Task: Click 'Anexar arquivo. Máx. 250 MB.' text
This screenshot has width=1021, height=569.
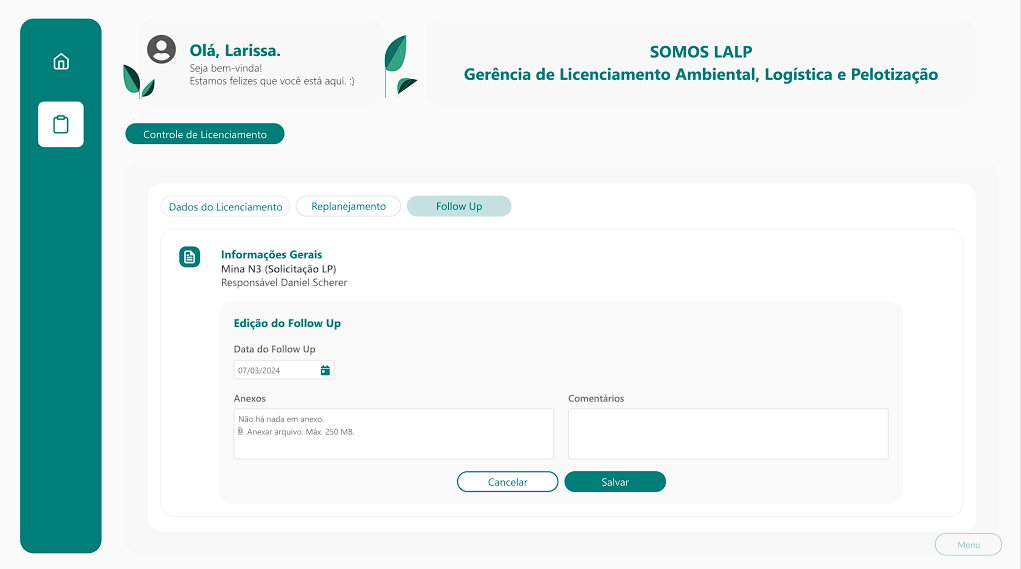Action: coord(300,432)
